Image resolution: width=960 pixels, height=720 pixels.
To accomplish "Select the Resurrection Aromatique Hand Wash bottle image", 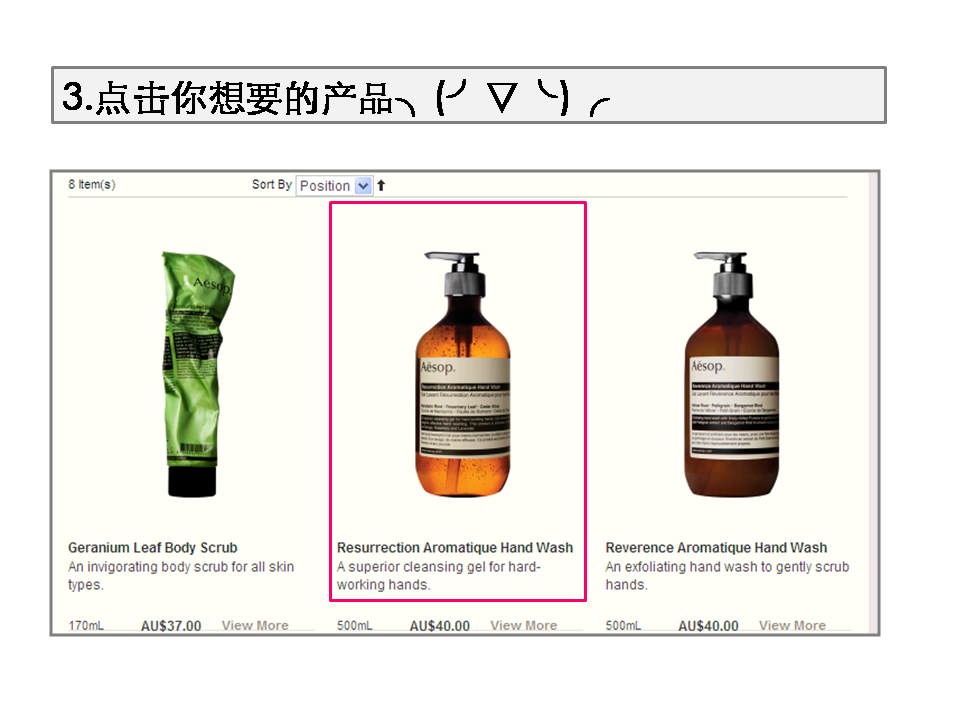I will (463, 373).
